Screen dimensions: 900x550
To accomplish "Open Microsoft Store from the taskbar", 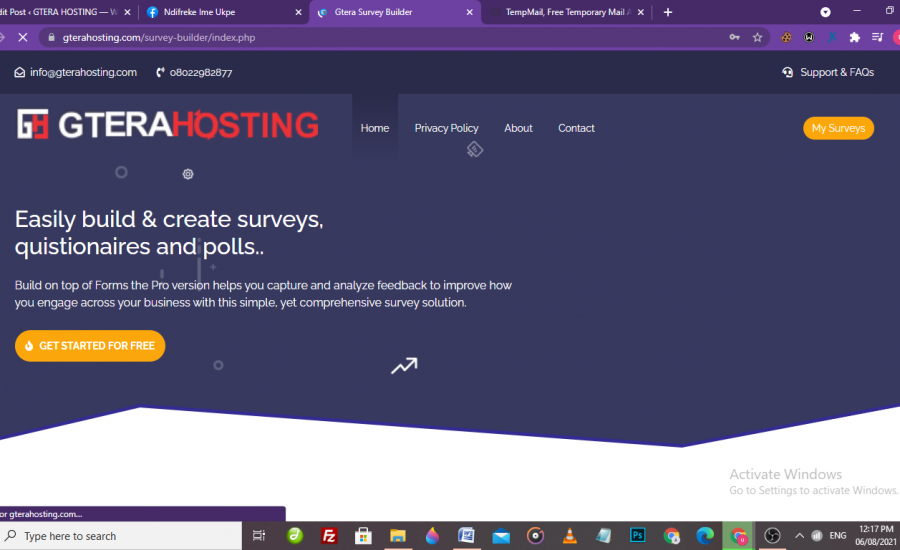I will pos(363,536).
